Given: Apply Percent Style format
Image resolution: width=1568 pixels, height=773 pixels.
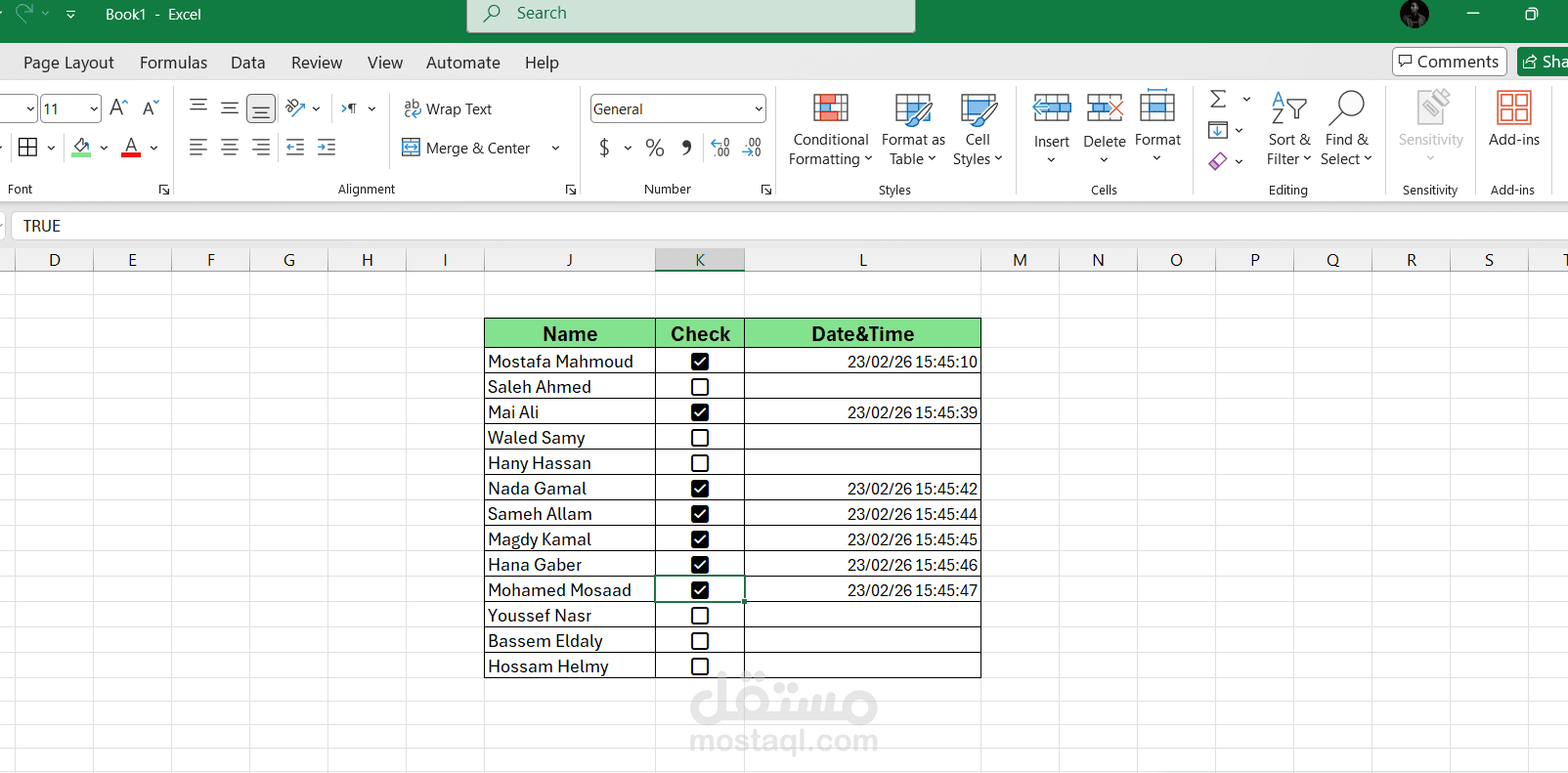Looking at the screenshot, I should click(x=655, y=148).
